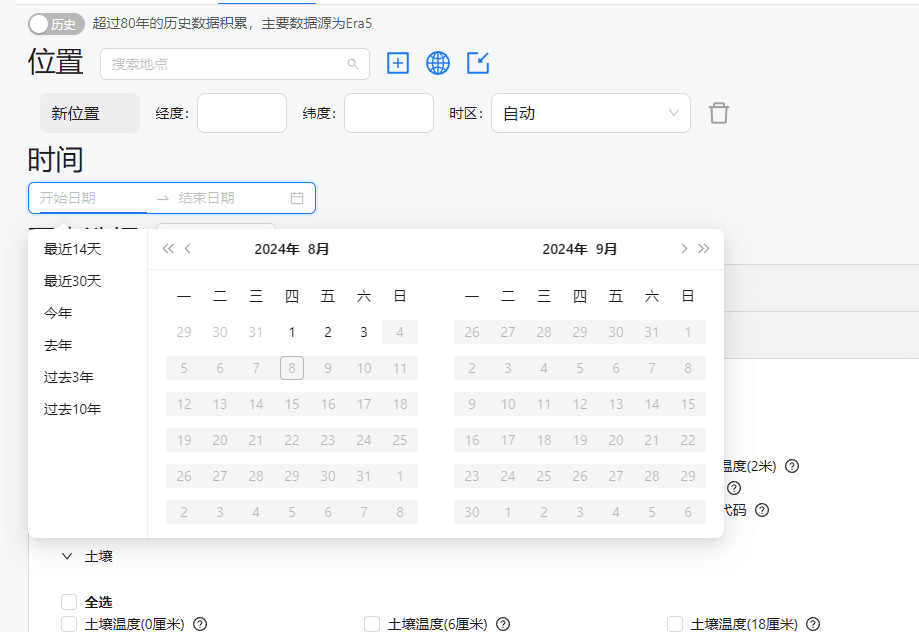Click the add location plus icon
Image resolution: width=919 pixels, height=632 pixels.
click(x=398, y=63)
